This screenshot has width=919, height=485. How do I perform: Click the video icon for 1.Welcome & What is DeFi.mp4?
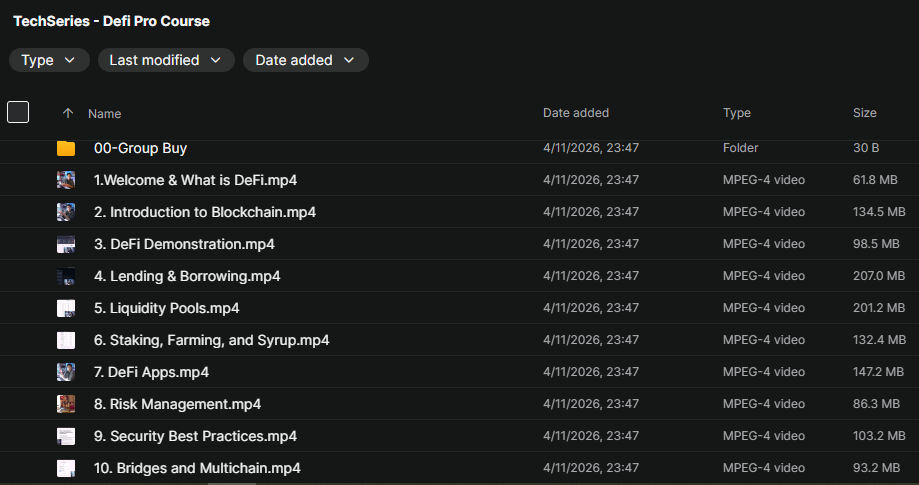click(x=66, y=180)
